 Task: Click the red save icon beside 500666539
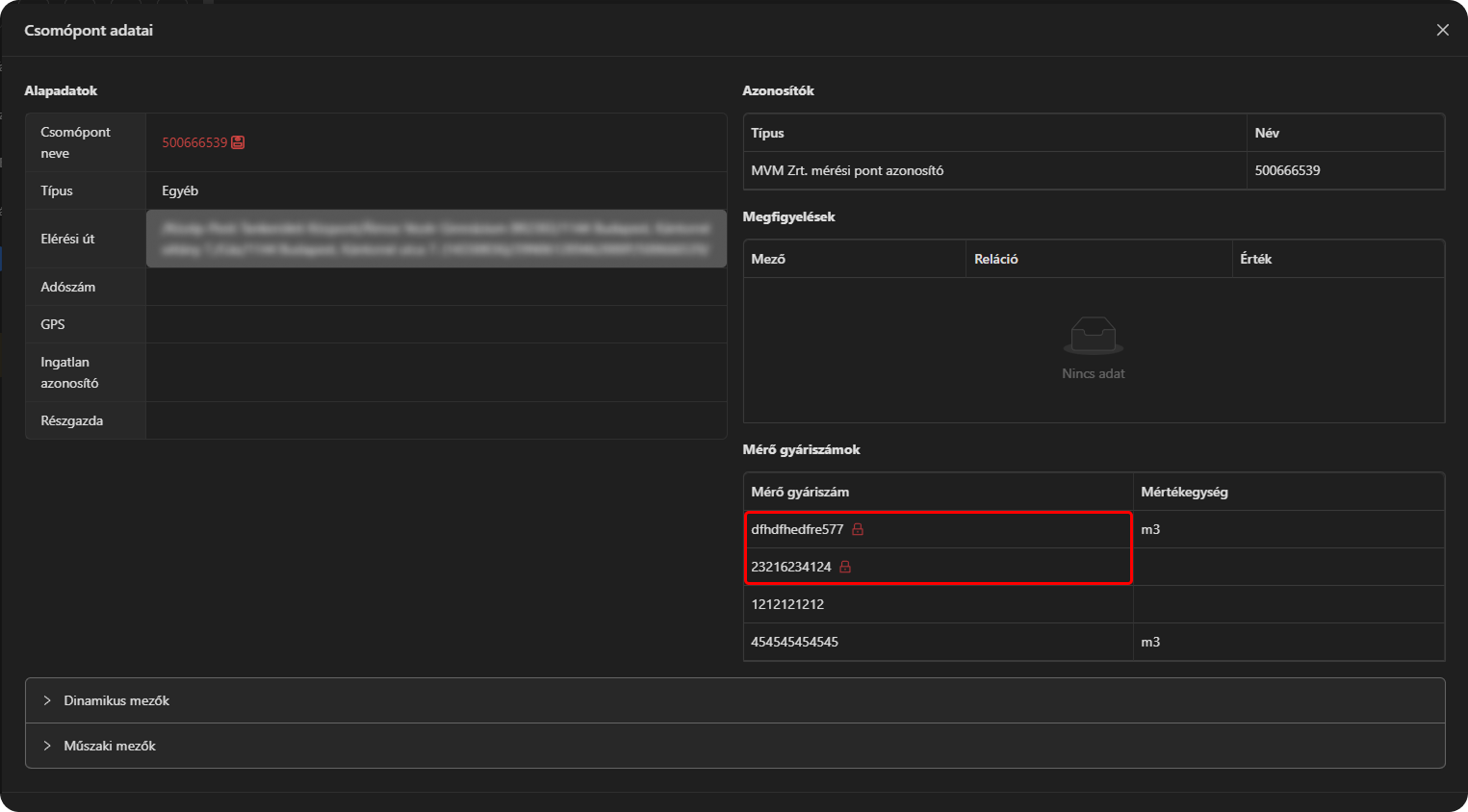point(238,142)
